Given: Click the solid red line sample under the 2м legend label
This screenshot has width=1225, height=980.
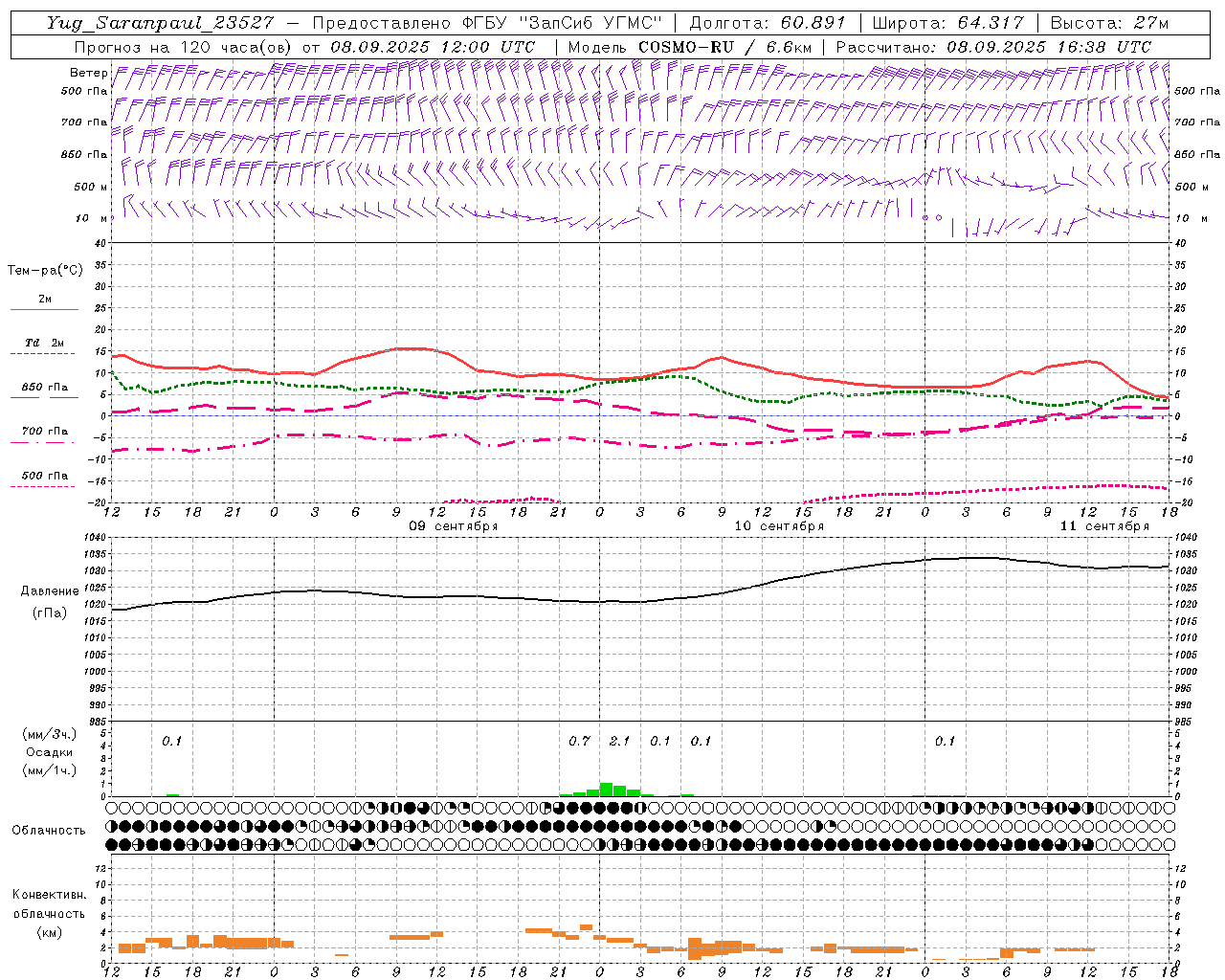Looking at the screenshot, I should click(x=44, y=310).
